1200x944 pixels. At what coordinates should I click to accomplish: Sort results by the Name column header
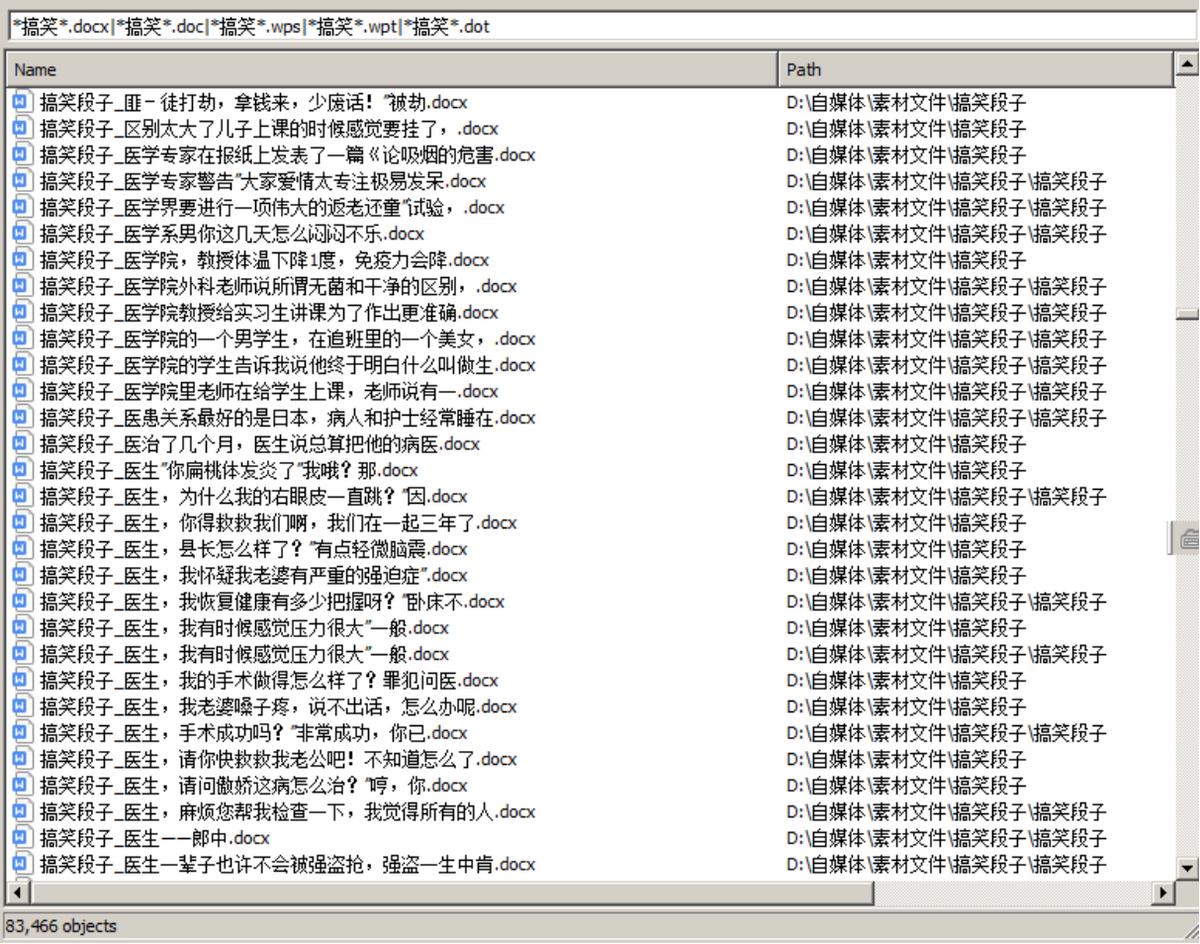coord(393,70)
